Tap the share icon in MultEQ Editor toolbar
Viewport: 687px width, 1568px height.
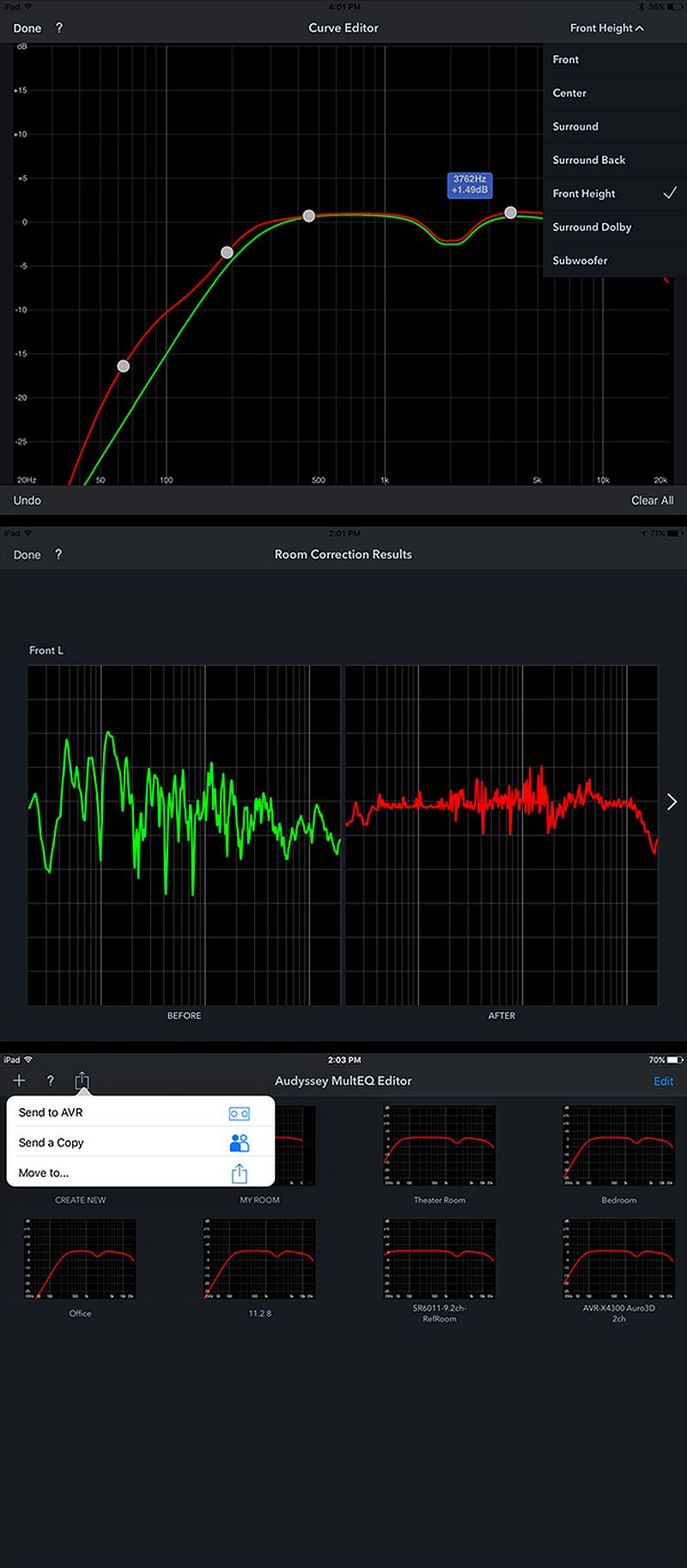pyautogui.click(x=82, y=1081)
